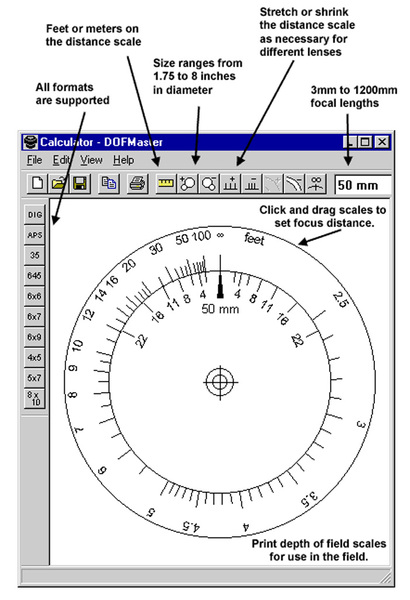
Task: Click the 50 mm focal length field
Action: [363, 185]
